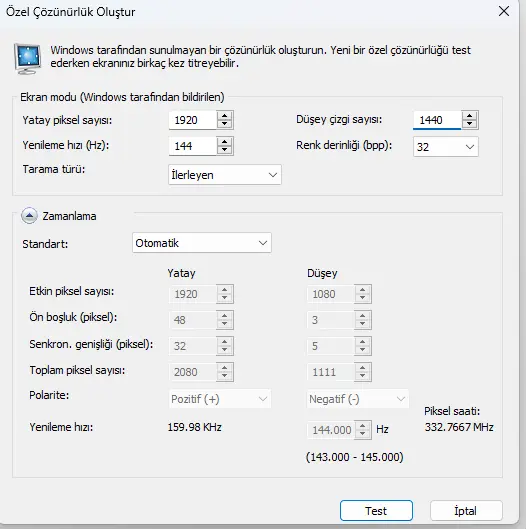Image resolution: width=526 pixels, height=529 pixels.
Task: Click Düşey Ön boşluk field showing 3
Action: 331,320
